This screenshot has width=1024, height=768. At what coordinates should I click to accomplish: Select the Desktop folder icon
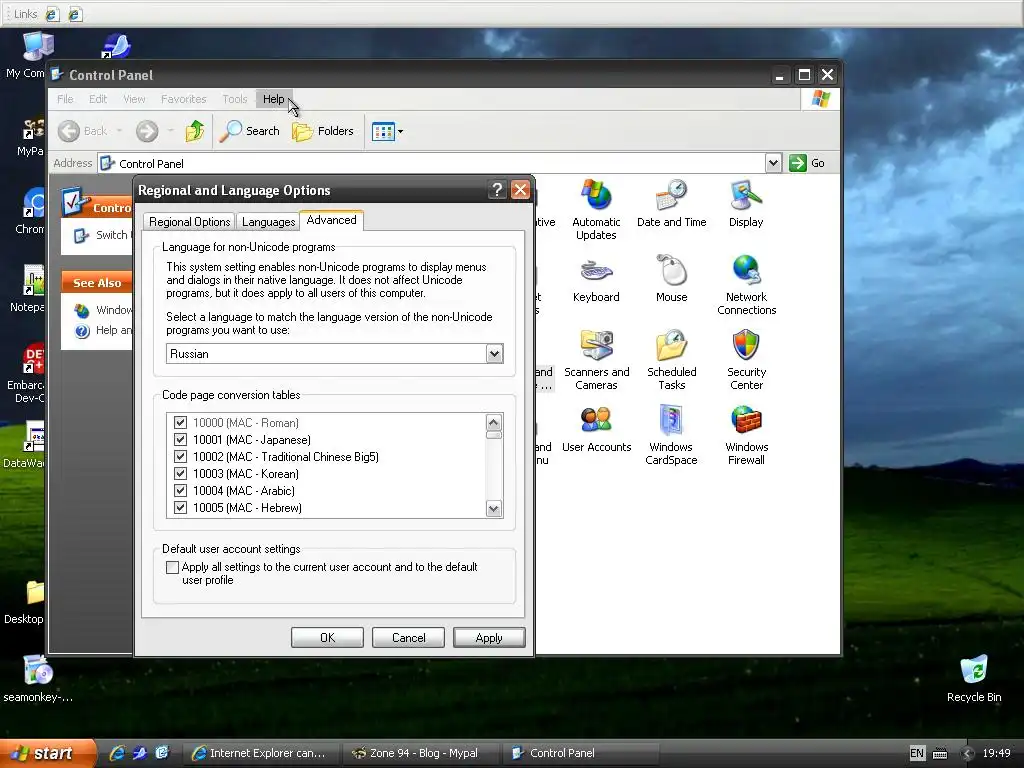coord(25,602)
